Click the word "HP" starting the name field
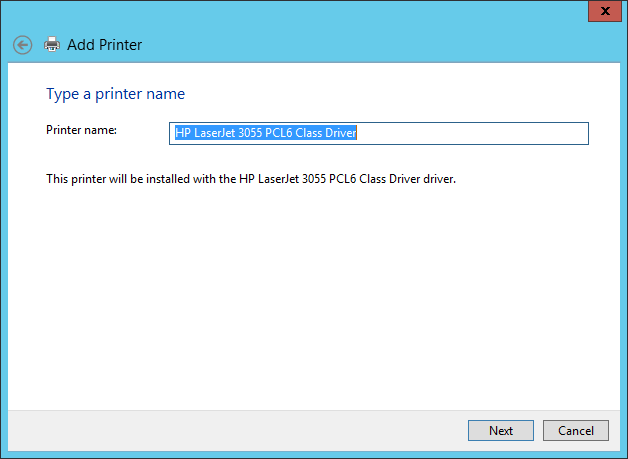628x459 pixels. [x=183, y=133]
